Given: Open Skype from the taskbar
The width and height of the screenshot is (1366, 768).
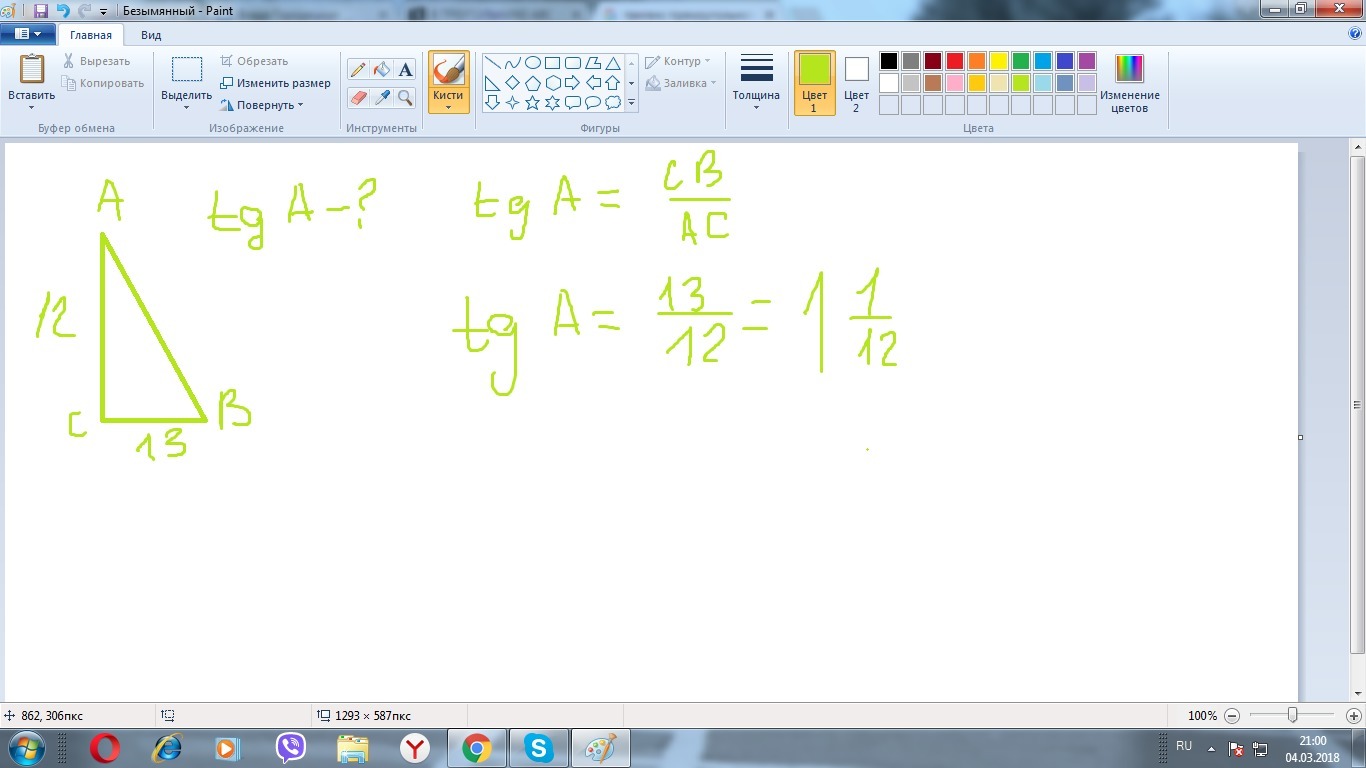Looking at the screenshot, I should coord(539,748).
